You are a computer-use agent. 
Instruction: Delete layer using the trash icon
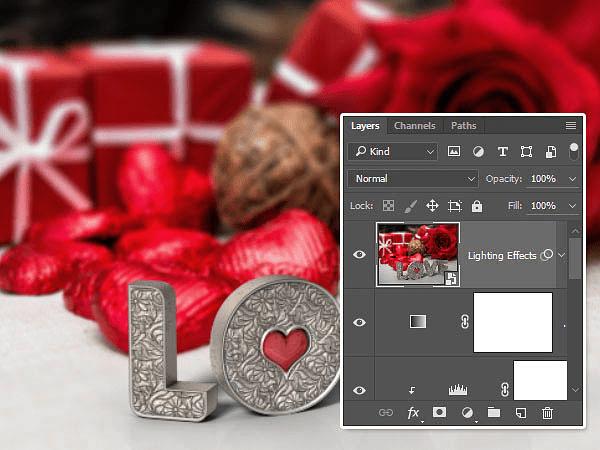(x=547, y=413)
